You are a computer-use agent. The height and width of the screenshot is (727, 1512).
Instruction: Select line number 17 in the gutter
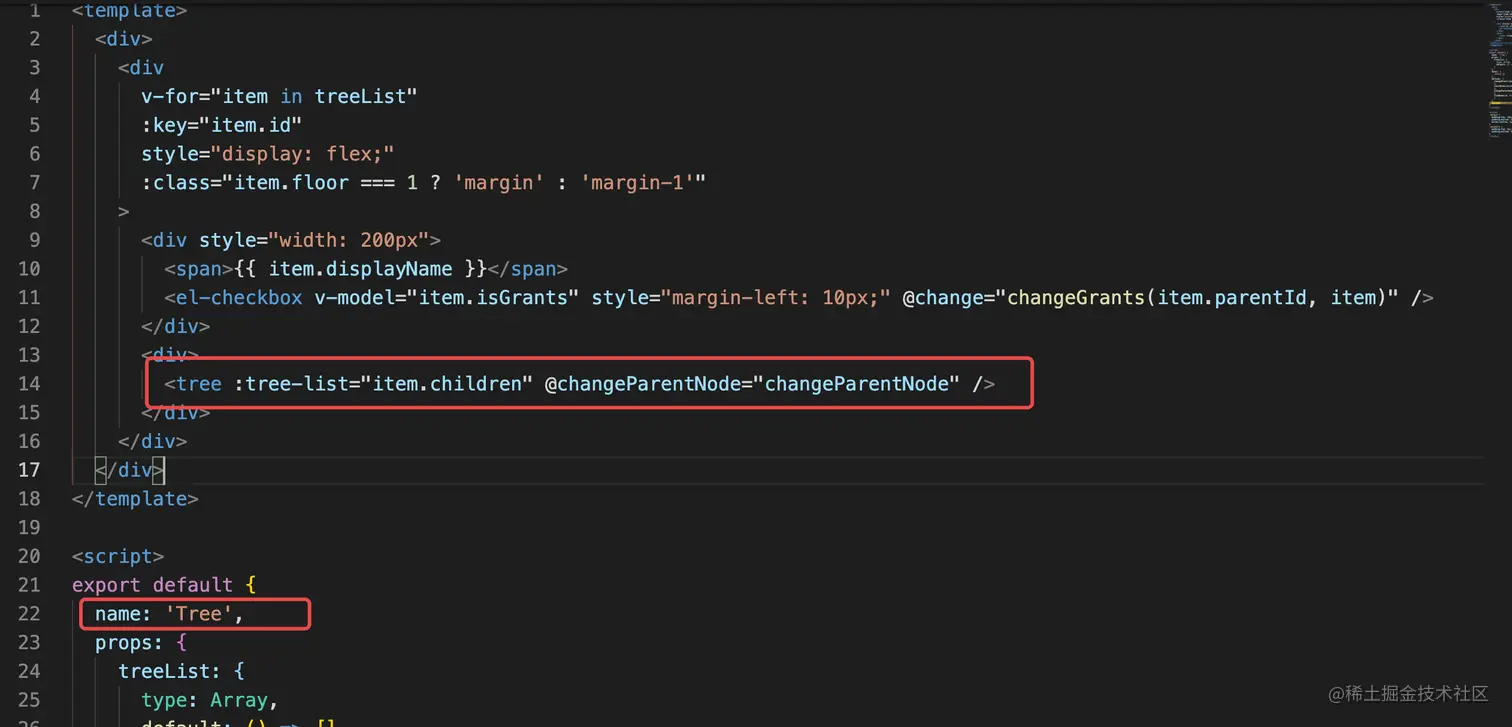(29, 470)
